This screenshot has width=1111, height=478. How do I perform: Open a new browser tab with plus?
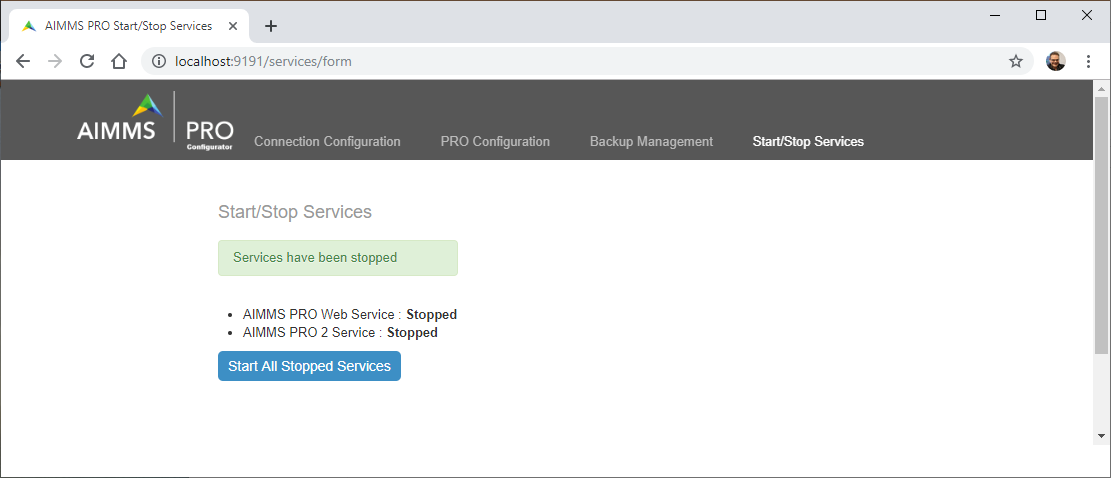[x=271, y=26]
